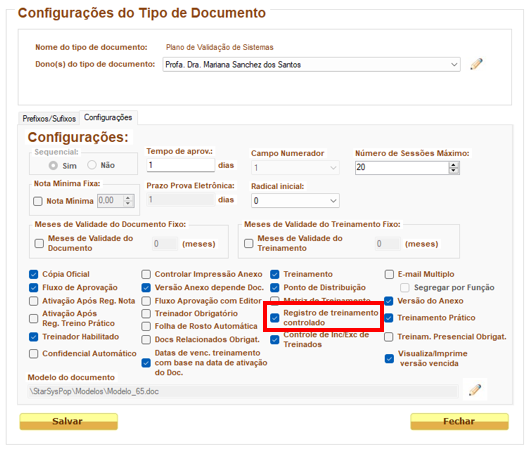Enable Confidencial Automático checkbox

click(x=34, y=354)
